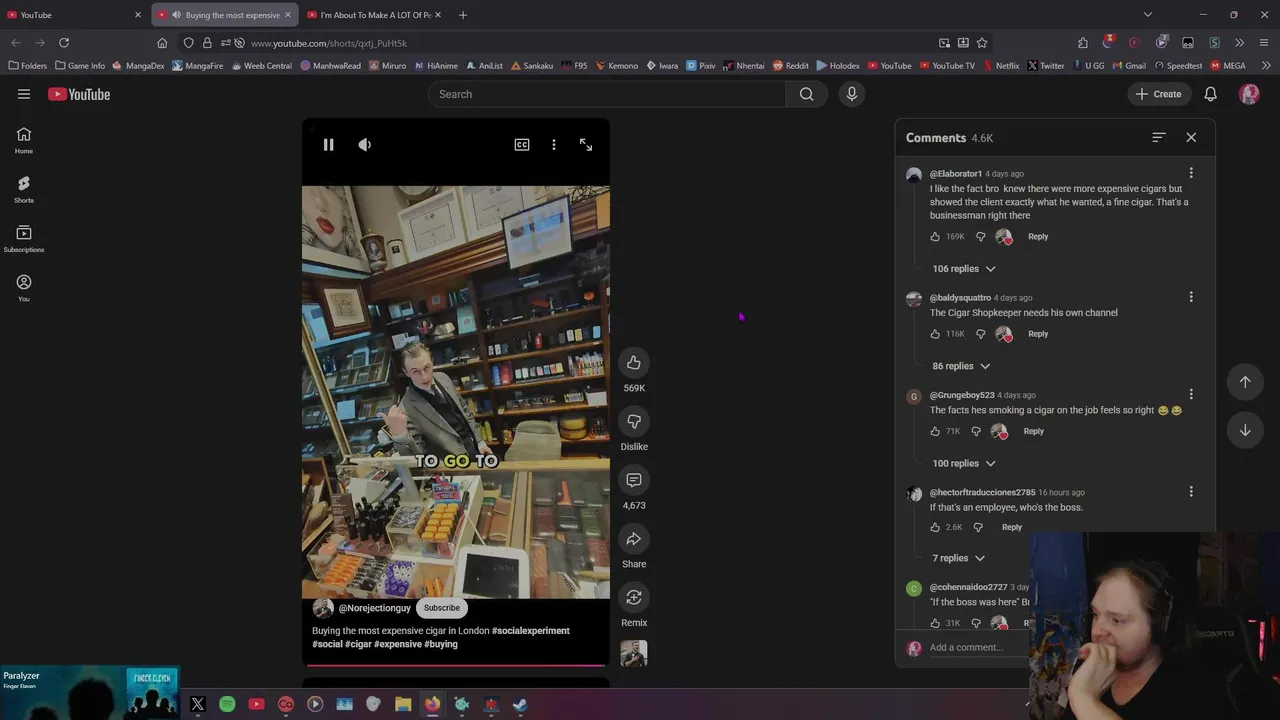Enter fullscreen for the Short
The height and width of the screenshot is (720, 1280).
click(x=586, y=145)
